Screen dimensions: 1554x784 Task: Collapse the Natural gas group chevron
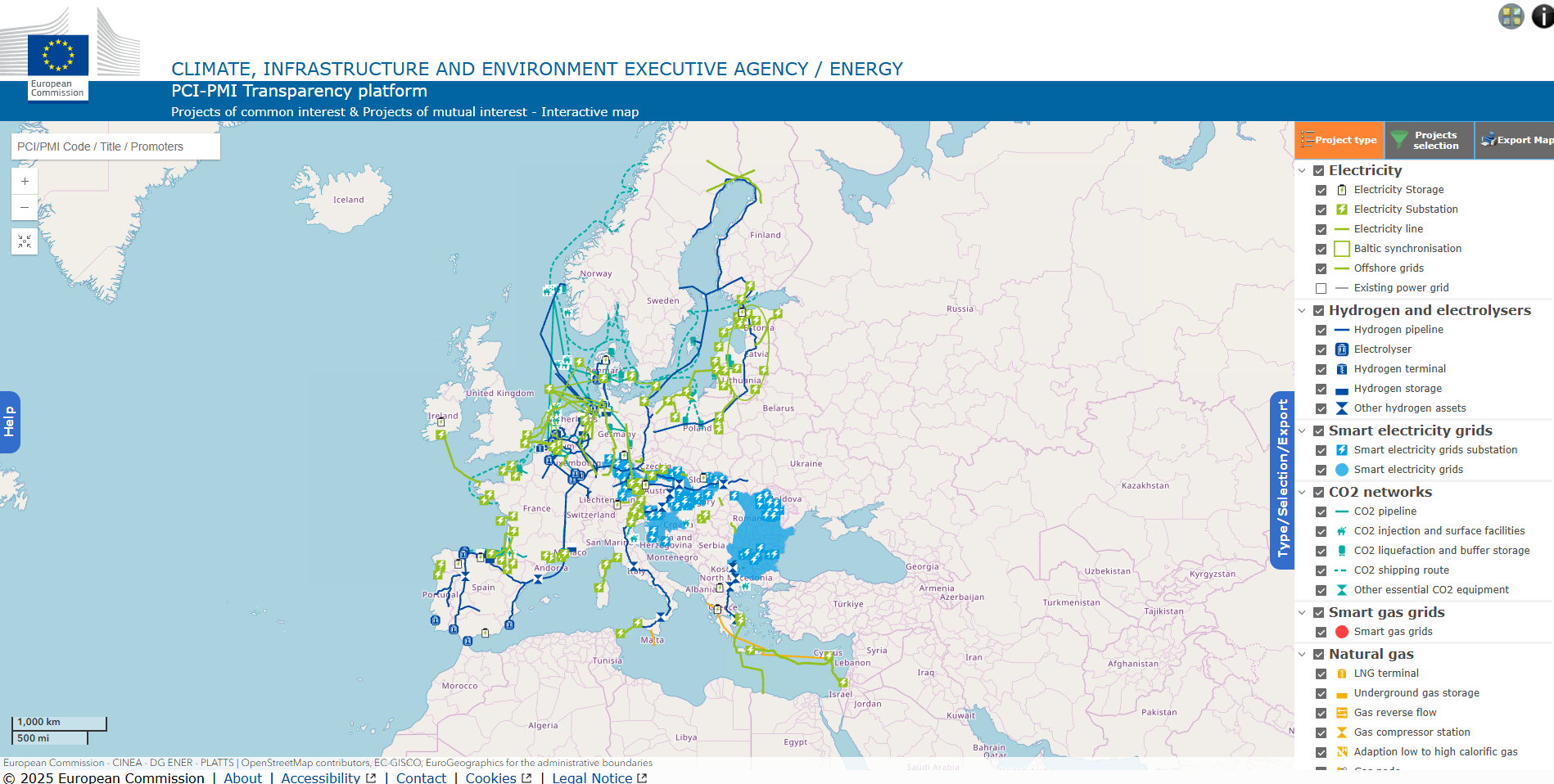(1302, 654)
